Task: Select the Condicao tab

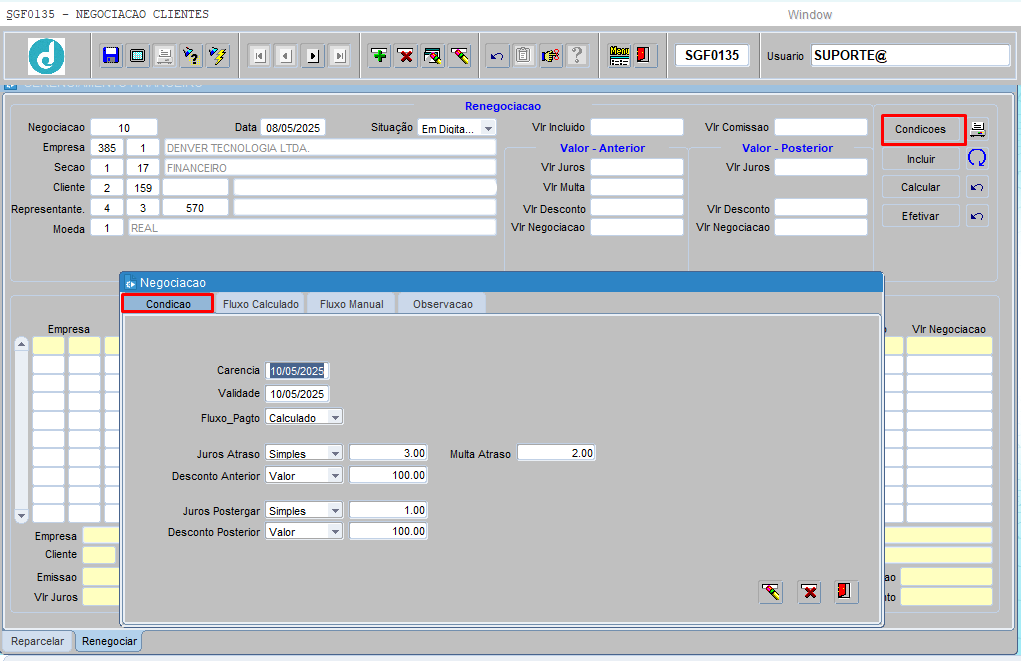Action: pyautogui.click(x=168, y=303)
